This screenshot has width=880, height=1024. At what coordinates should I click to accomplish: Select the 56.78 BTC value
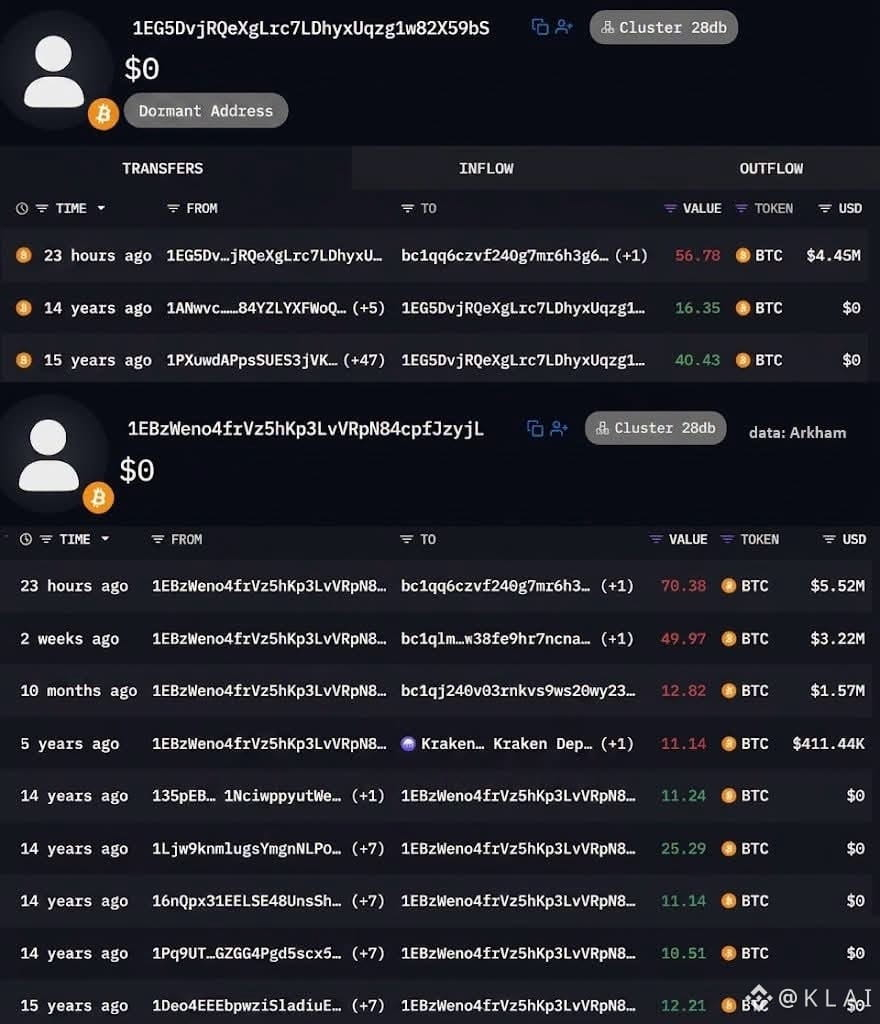697,255
